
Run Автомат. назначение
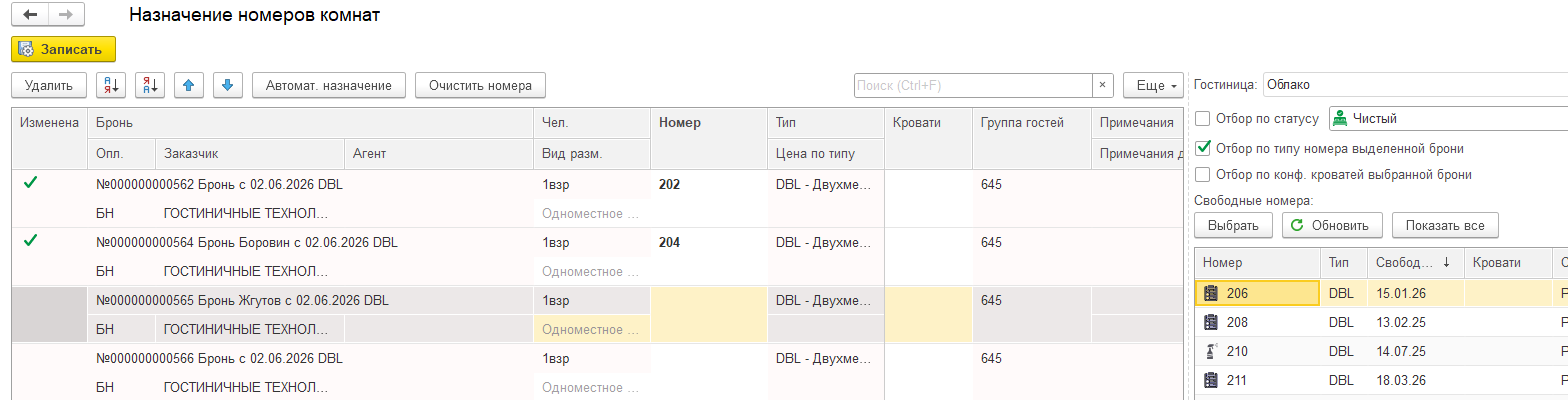[x=329, y=85]
